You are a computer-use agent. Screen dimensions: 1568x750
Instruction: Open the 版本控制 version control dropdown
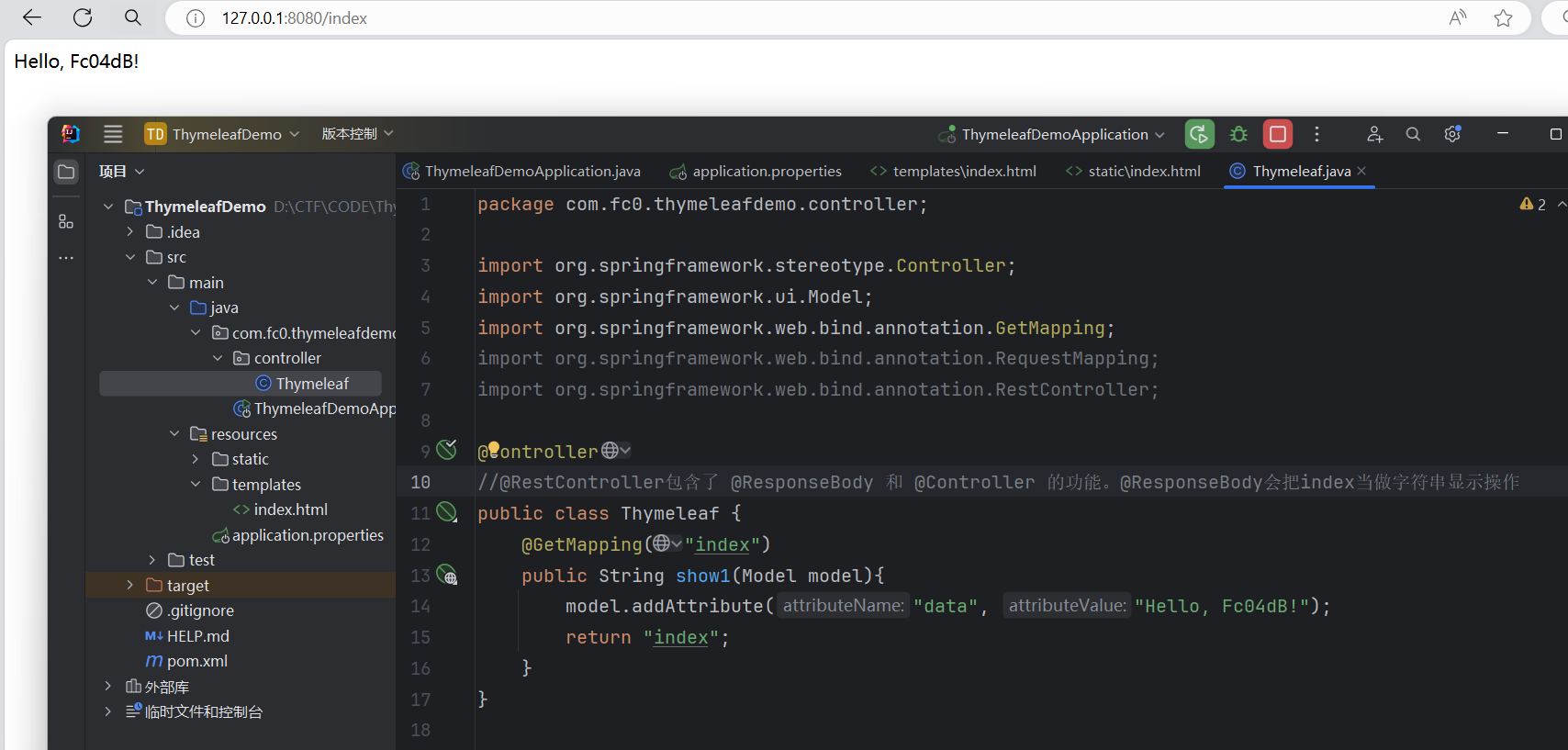[x=357, y=134]
